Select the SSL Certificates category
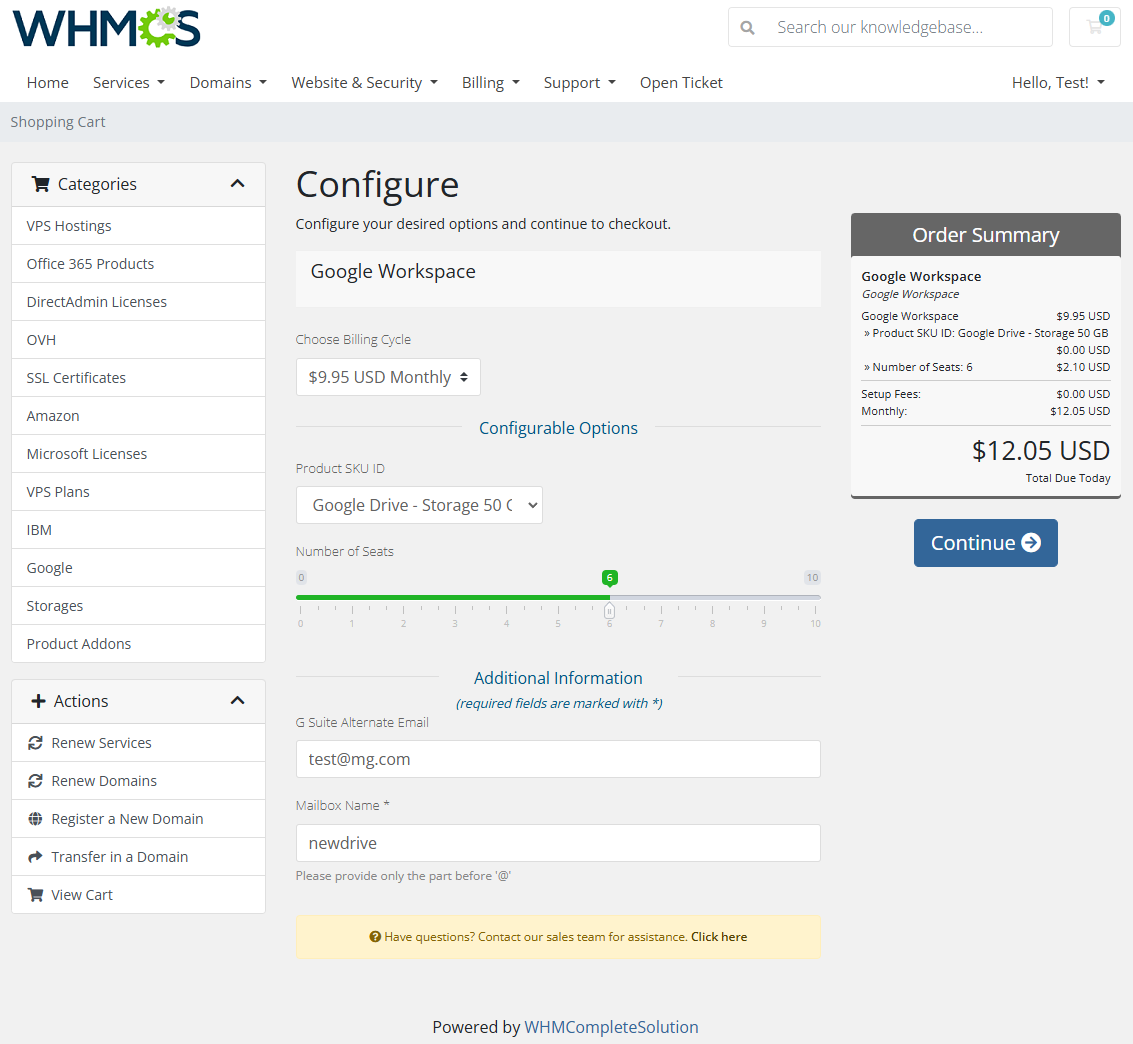Image resolution: width=1133 pixels, height=1044 pixels. pos(75,377)
